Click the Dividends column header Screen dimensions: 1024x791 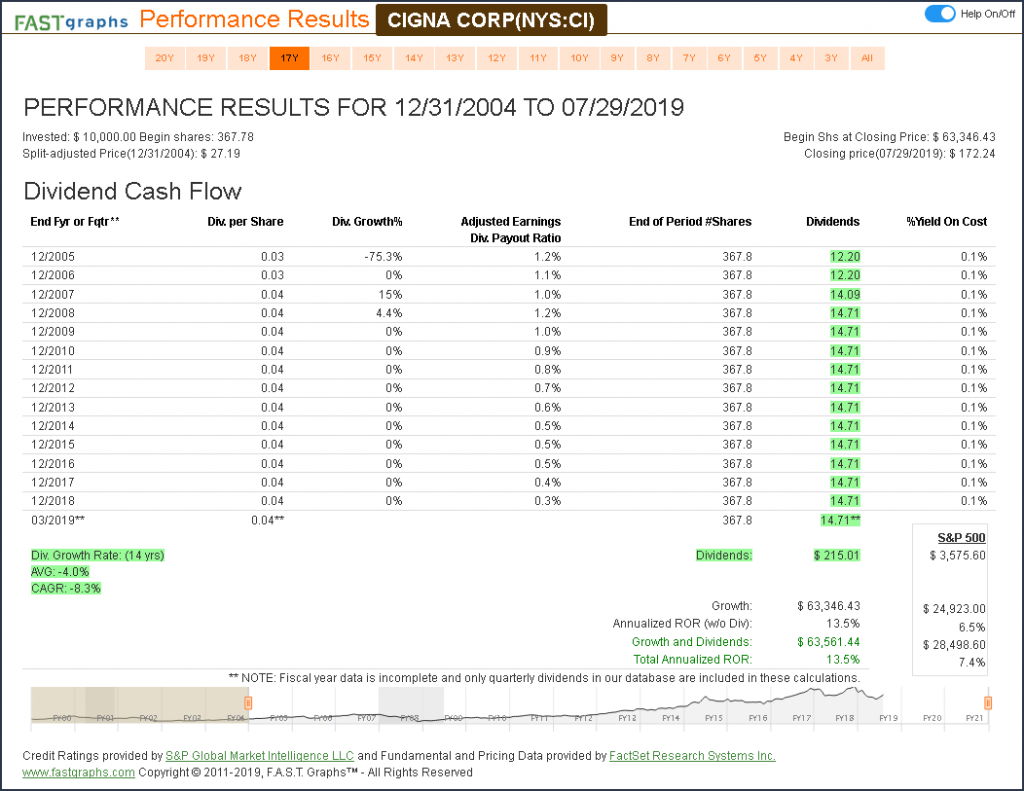point(833,221)
